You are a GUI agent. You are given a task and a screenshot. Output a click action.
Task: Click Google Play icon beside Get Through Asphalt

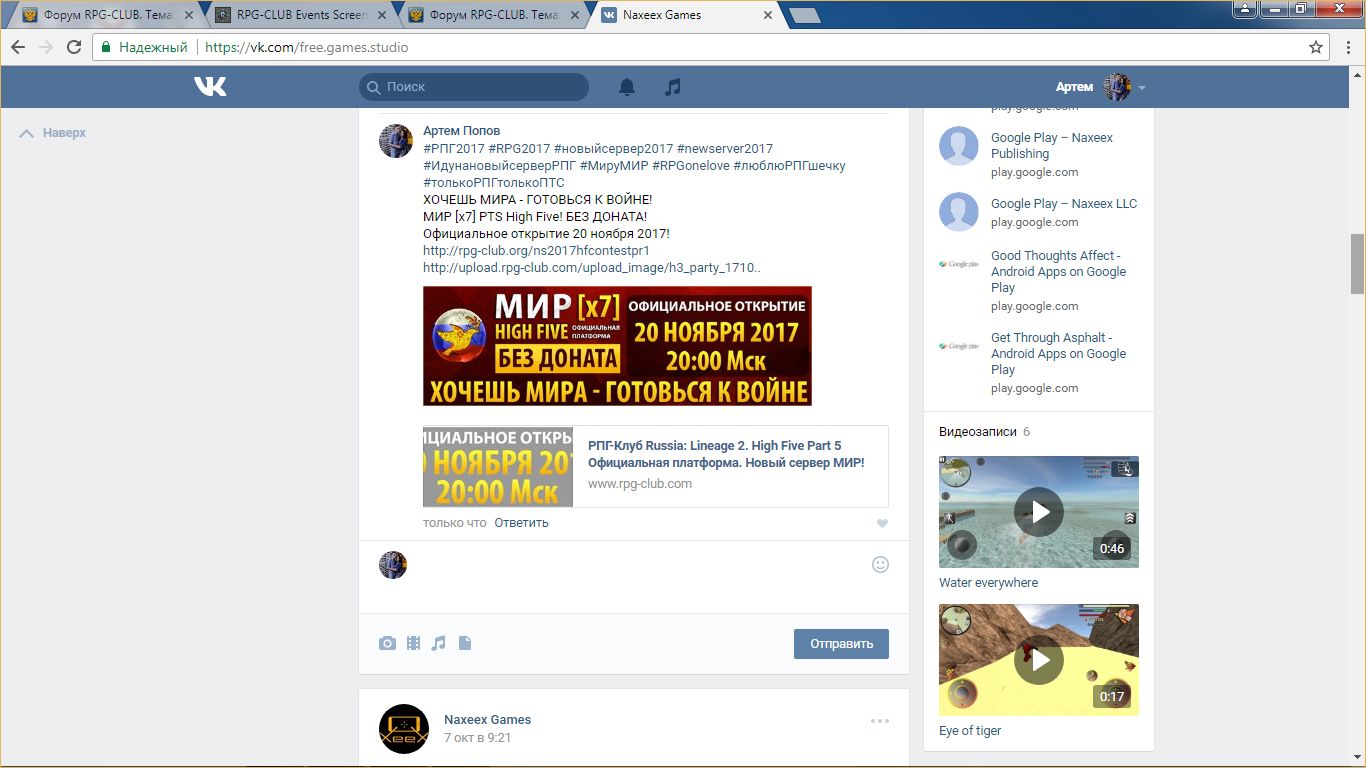tap(958, 346)
